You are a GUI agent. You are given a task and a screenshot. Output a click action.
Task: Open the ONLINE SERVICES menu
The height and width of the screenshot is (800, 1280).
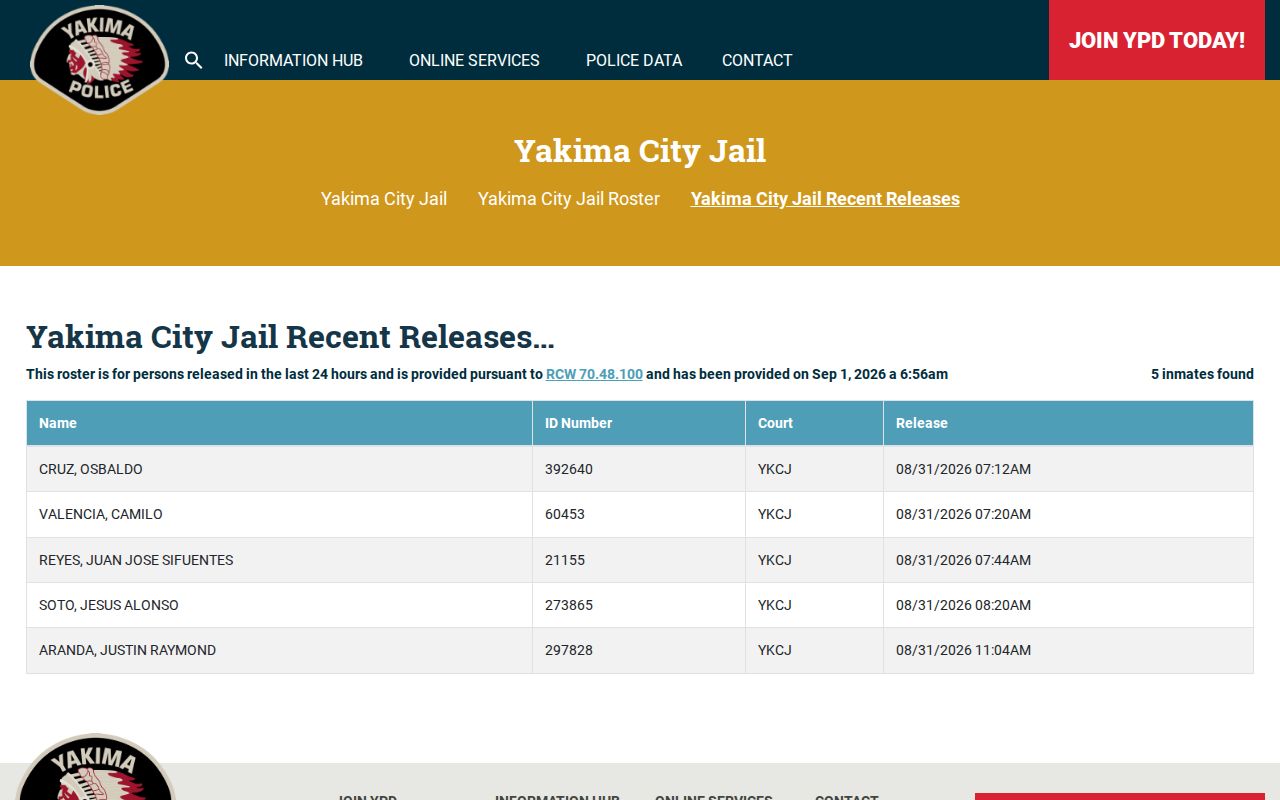click(474, 60)
